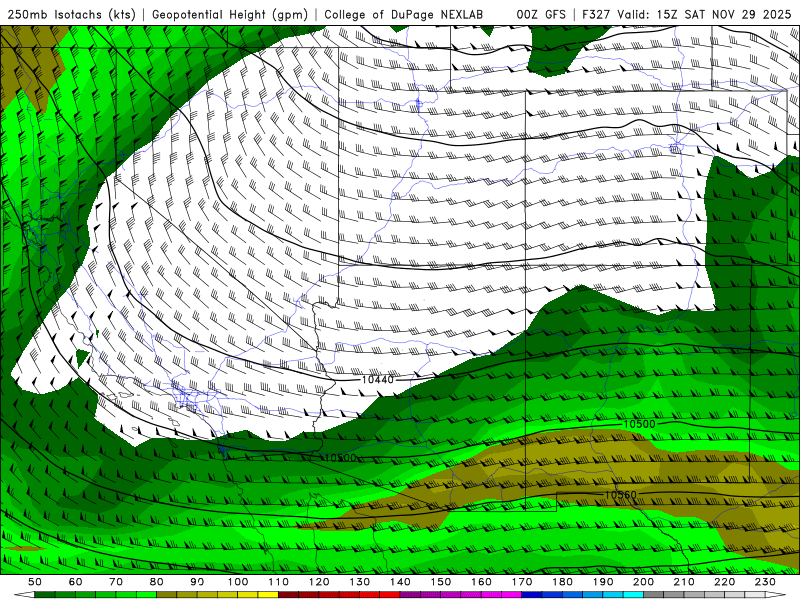Image resolution: width=800 pixels, height=600 pixels.
Task: Click 'College of DuPage NEXLAB' in header
Action: click(404, 14)
